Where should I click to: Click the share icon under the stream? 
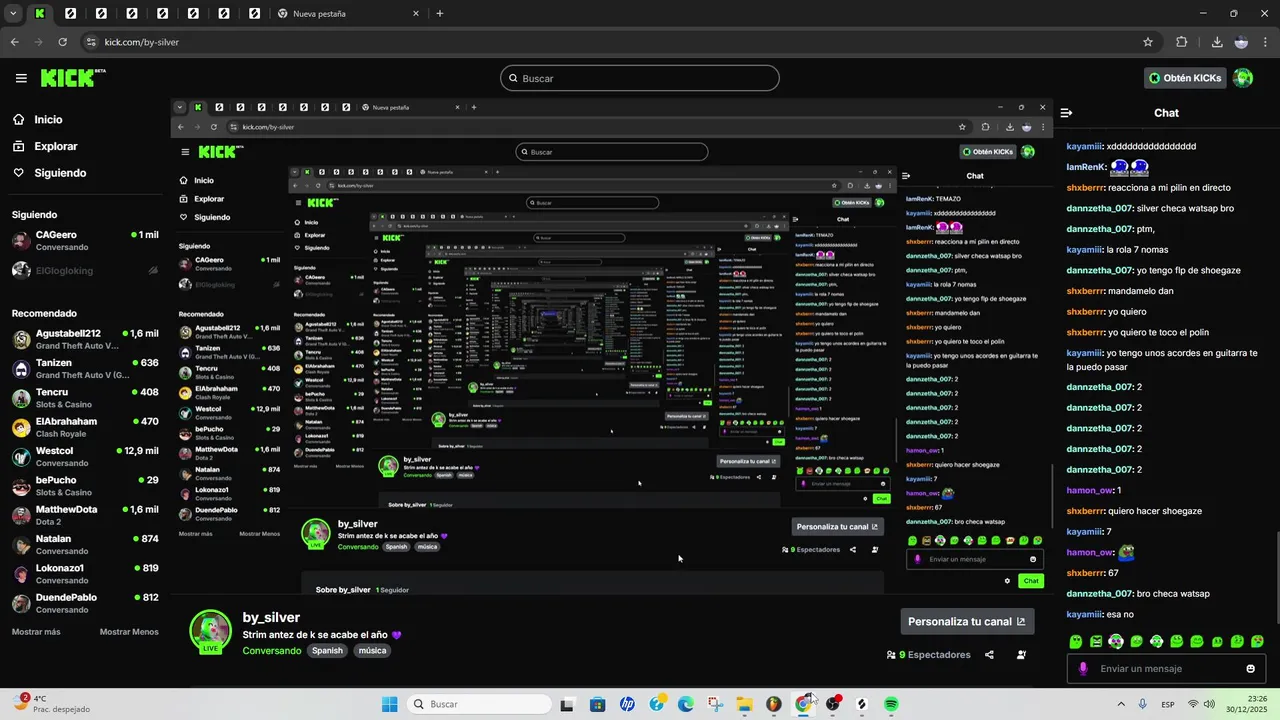[x=989, y=655]
